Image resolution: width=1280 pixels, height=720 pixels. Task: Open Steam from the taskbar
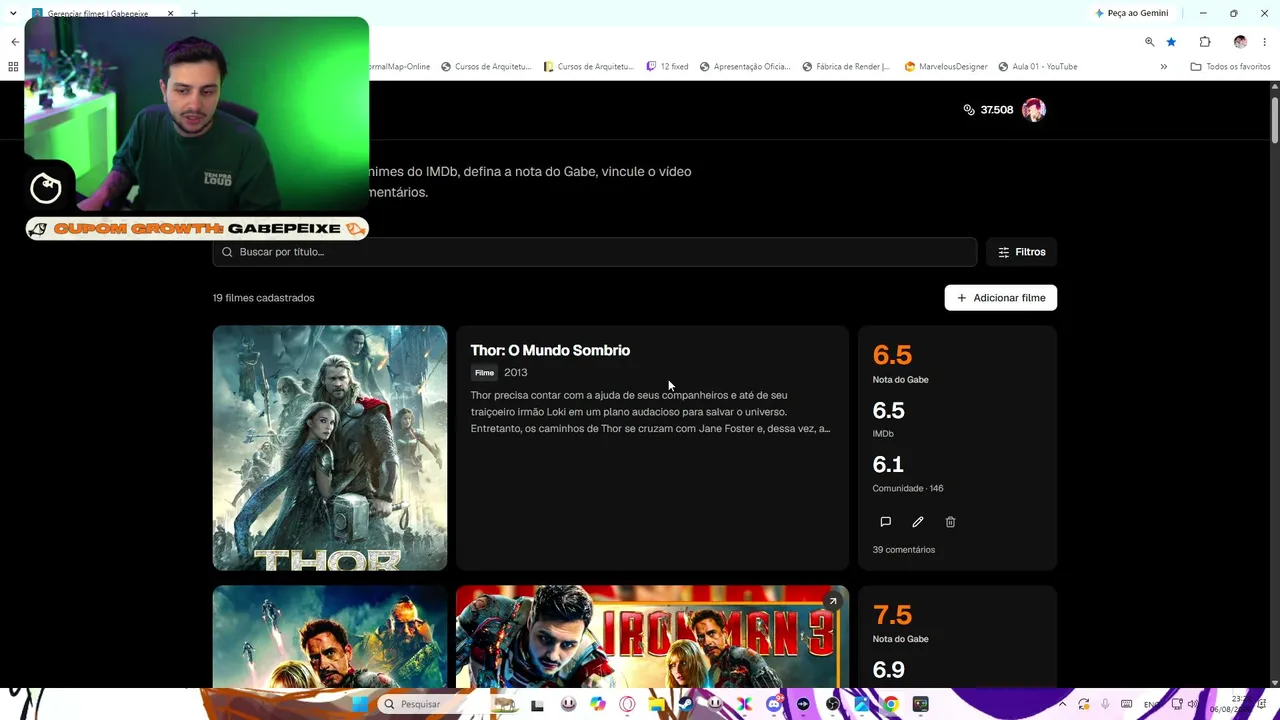(x=685, y=704)
